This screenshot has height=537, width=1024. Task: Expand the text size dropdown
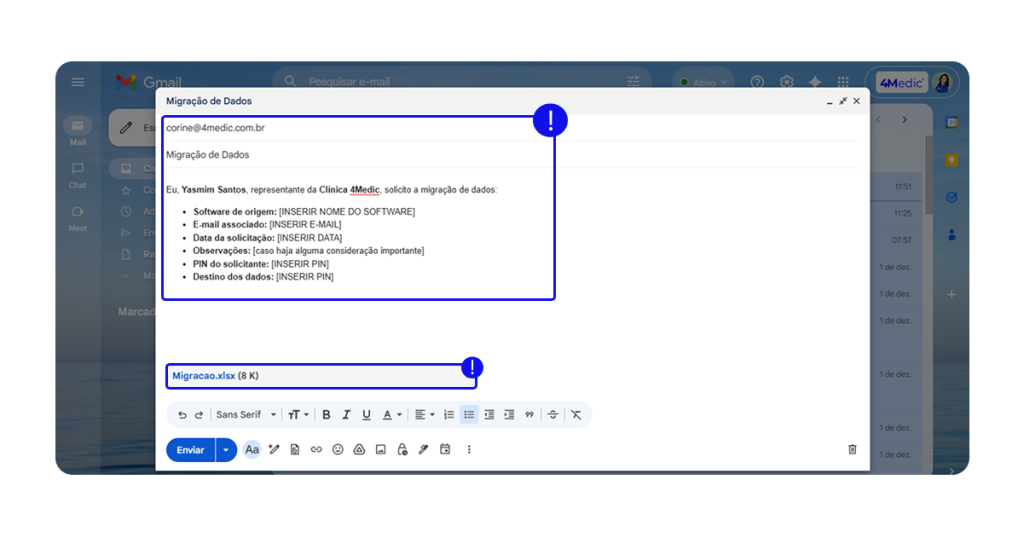tap(298, 415)
